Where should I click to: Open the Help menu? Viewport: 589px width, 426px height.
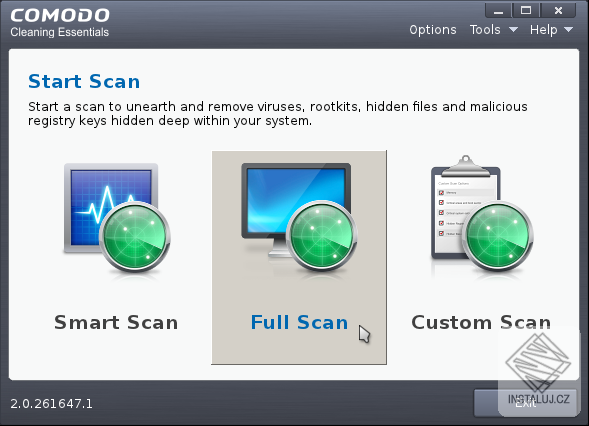coord(543,30)
